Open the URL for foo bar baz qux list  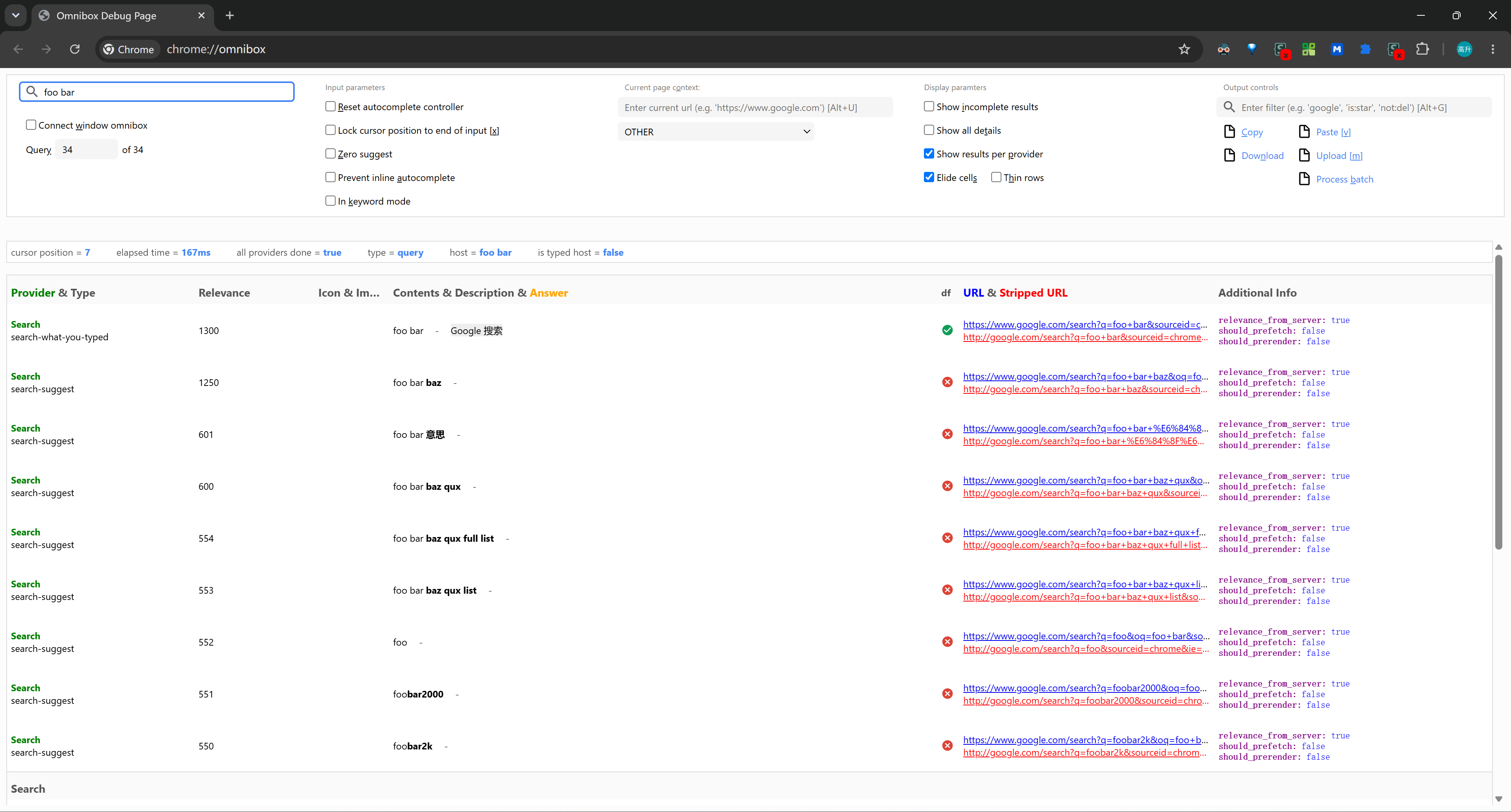pyautogui.click(x=1085, y=584)
